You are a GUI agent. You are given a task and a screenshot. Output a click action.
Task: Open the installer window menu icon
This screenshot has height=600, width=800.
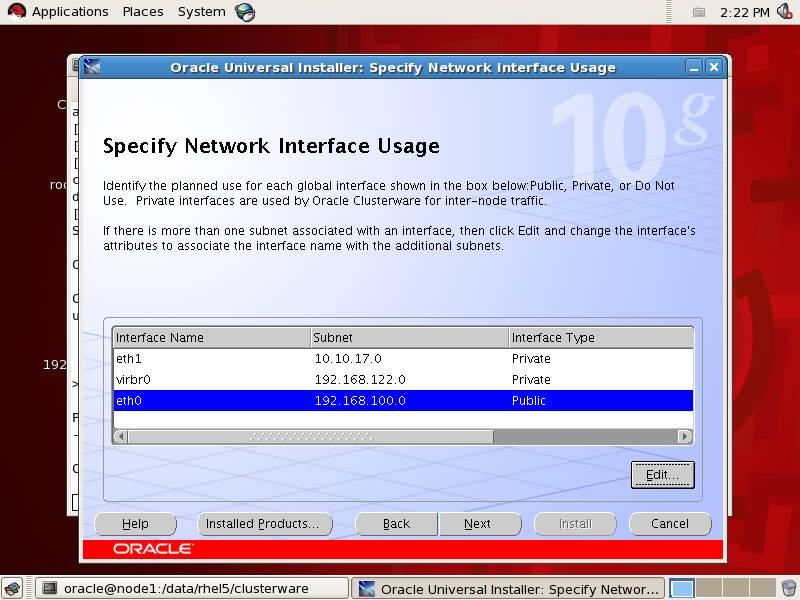point(92,67)
